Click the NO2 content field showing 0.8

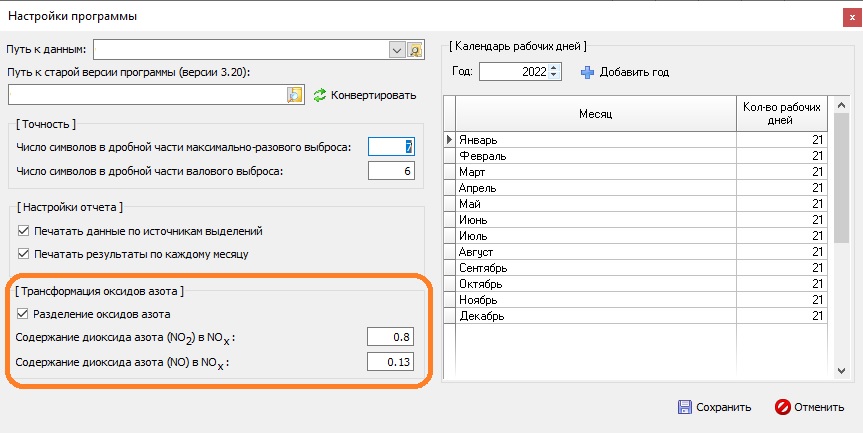(x=390, y=337)
